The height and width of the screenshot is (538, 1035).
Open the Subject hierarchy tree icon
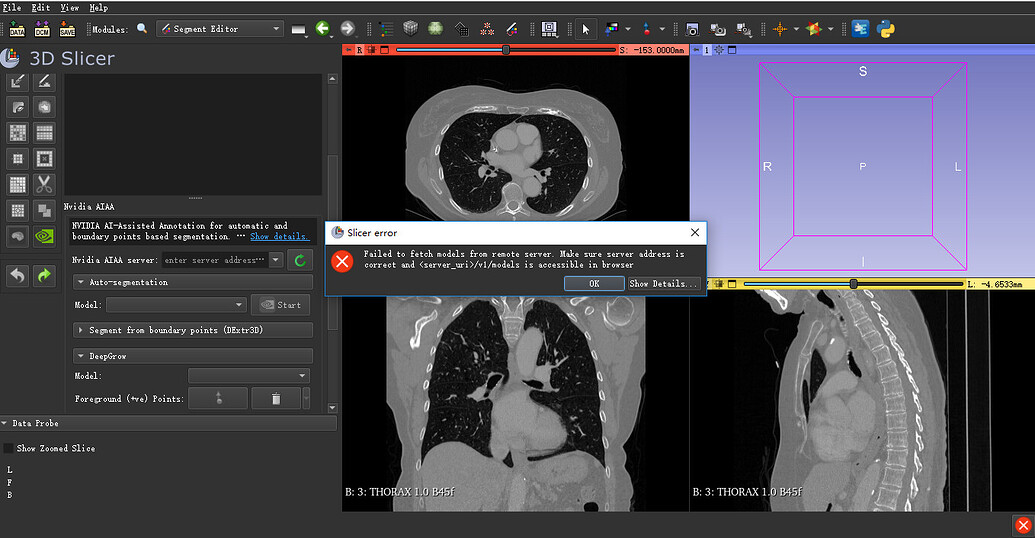387,29
